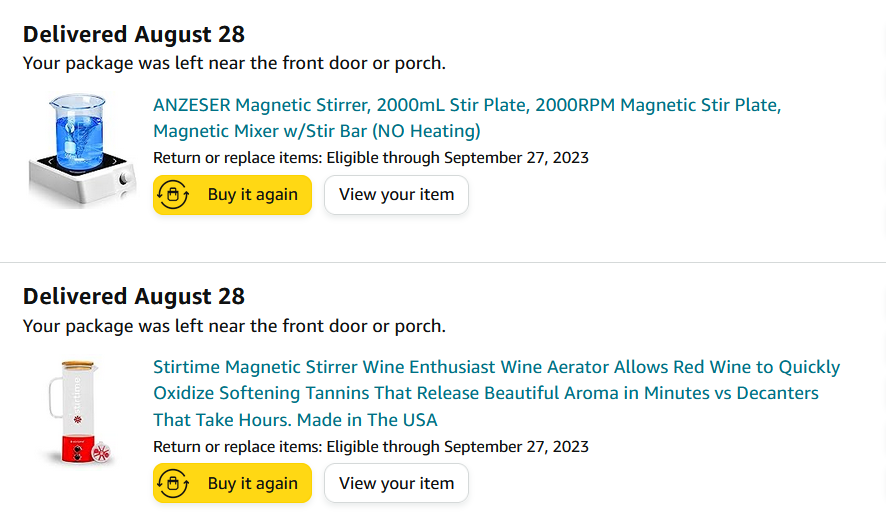The image size is (886, 525).
Task: Click first 'left near the front door' message
Action: tap(234, 63)
